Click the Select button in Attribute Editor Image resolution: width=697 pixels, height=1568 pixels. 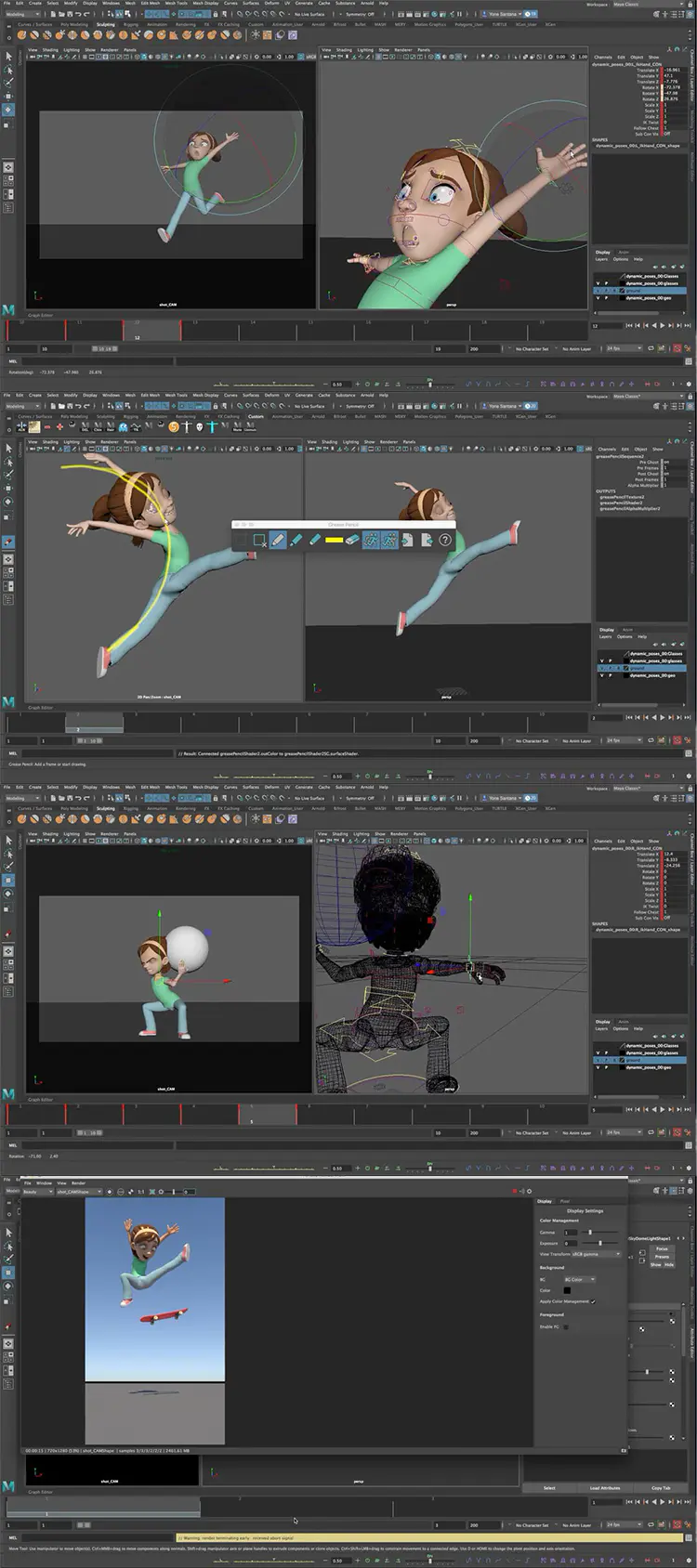coord(549,1488)
